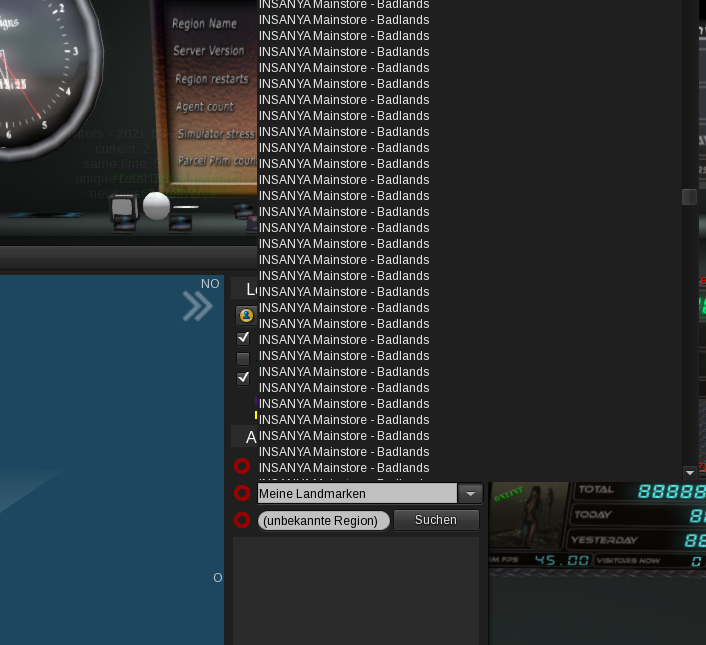Click the red circle icon beside unbekannte Region field
This screenshot has height=645, width=706.
click(x=242, y=520)
